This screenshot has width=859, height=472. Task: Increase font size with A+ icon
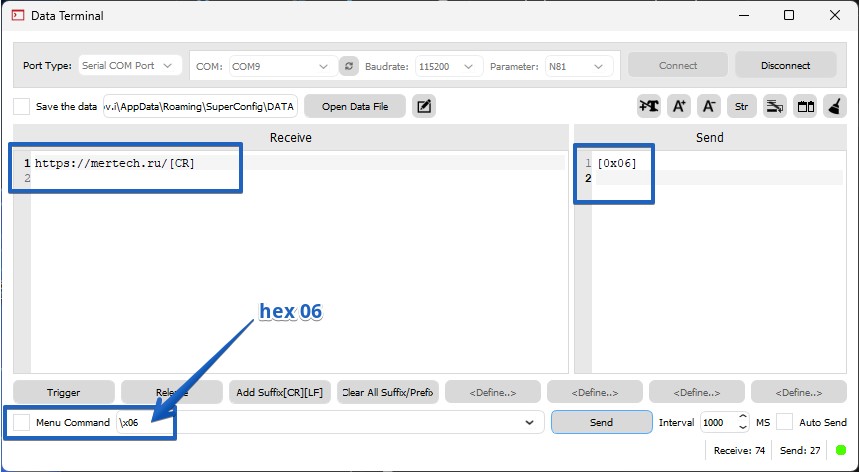[679, 107]
